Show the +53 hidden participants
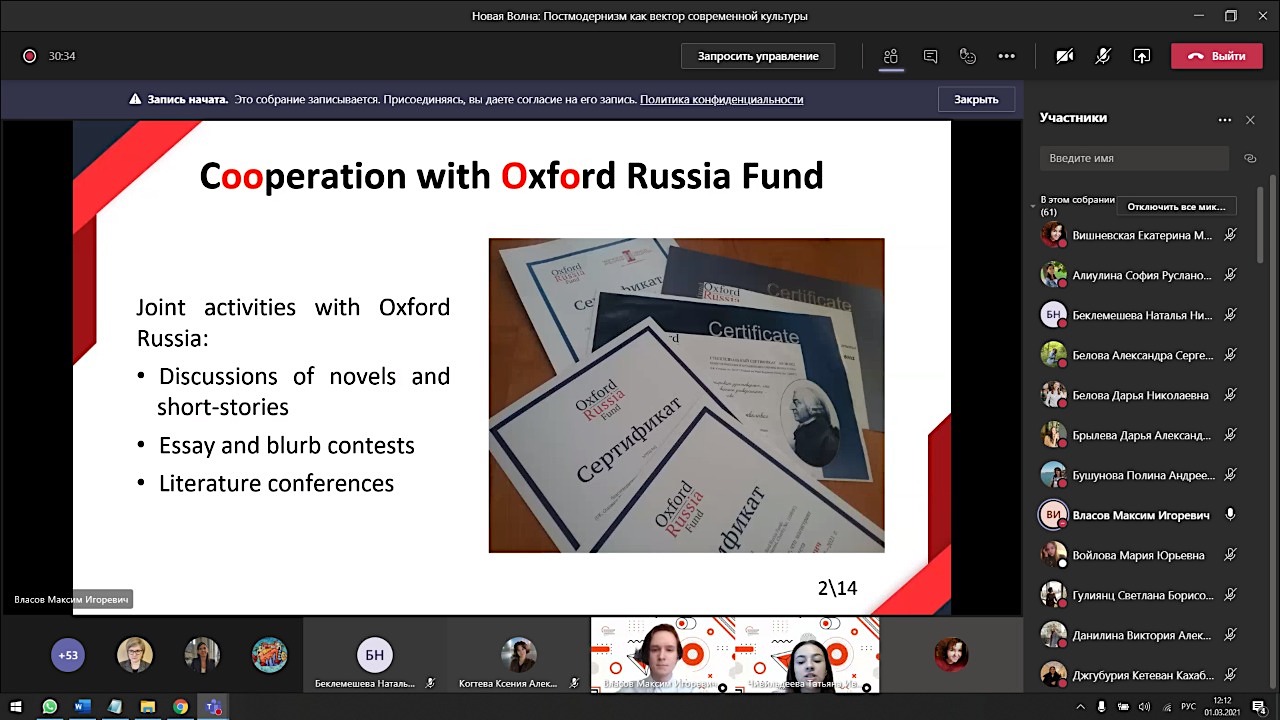The height and width of the screenshot is (720, 1280). [x=68, y=655]
